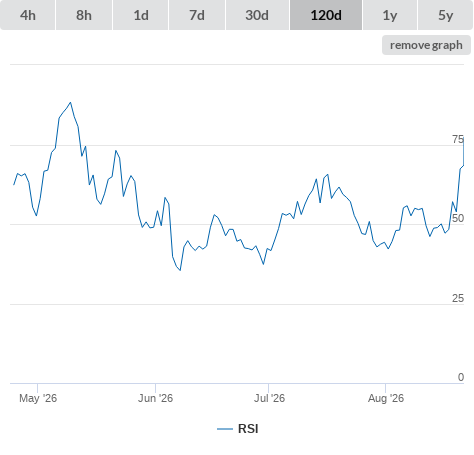Choose the 1d time range

[x=141, y=15]
